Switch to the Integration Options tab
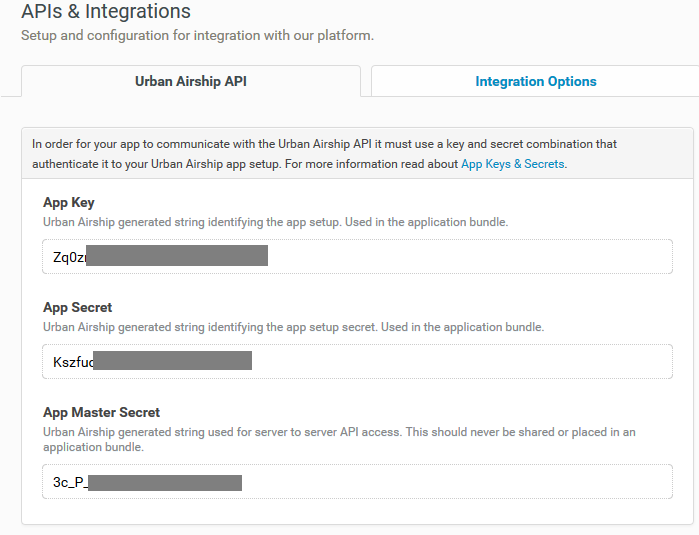 [x=535, y=81]
